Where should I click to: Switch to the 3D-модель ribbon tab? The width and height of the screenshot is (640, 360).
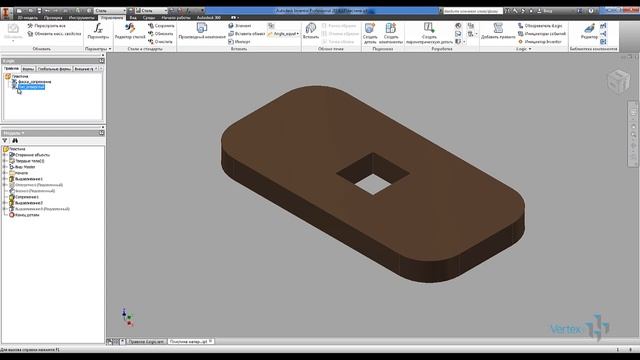(x=27, y=18)
